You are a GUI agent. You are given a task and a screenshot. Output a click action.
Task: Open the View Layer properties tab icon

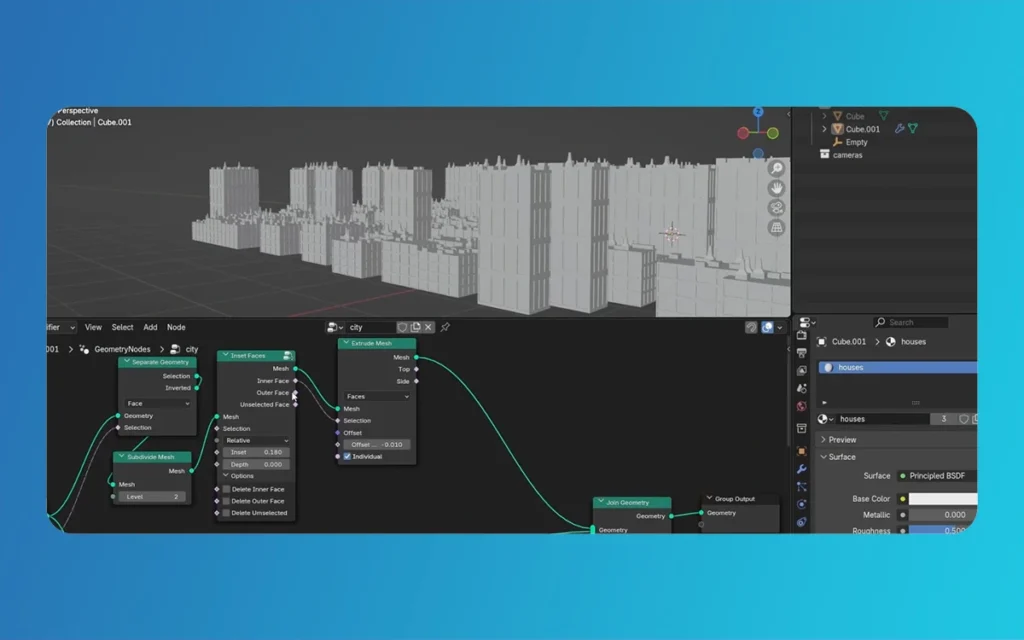pos(802,370)
